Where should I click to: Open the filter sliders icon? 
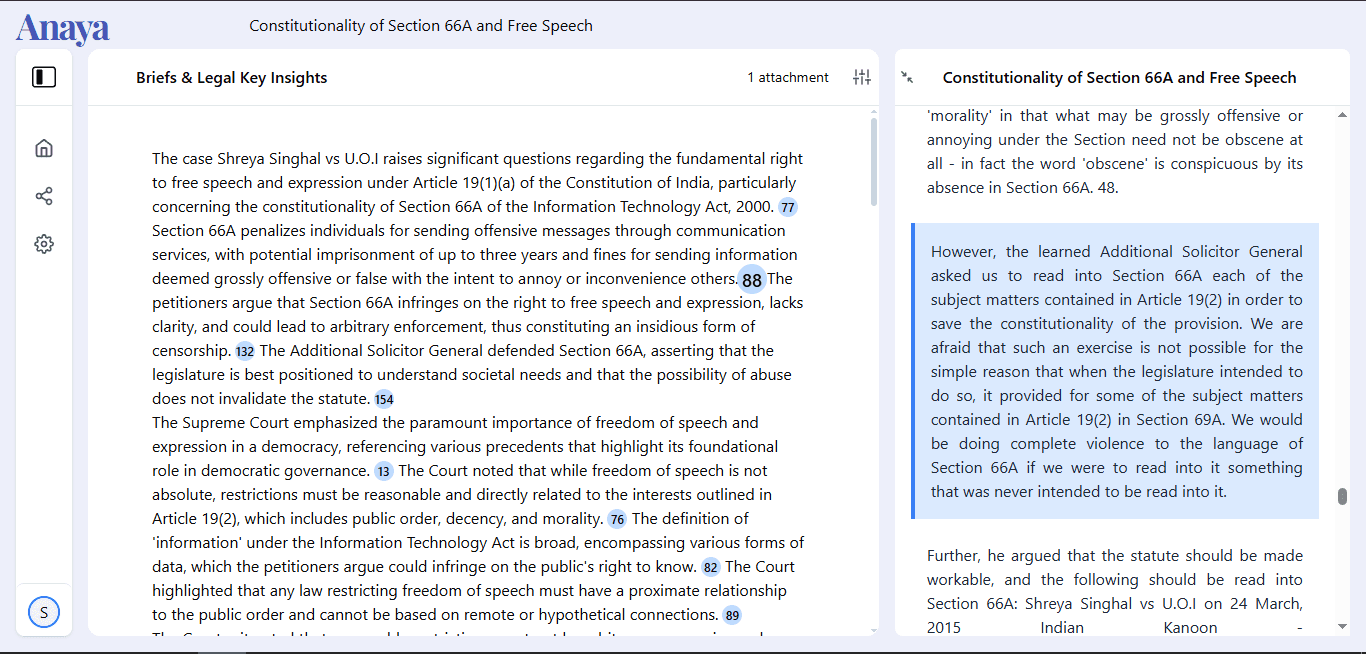(x=861, y=77)
